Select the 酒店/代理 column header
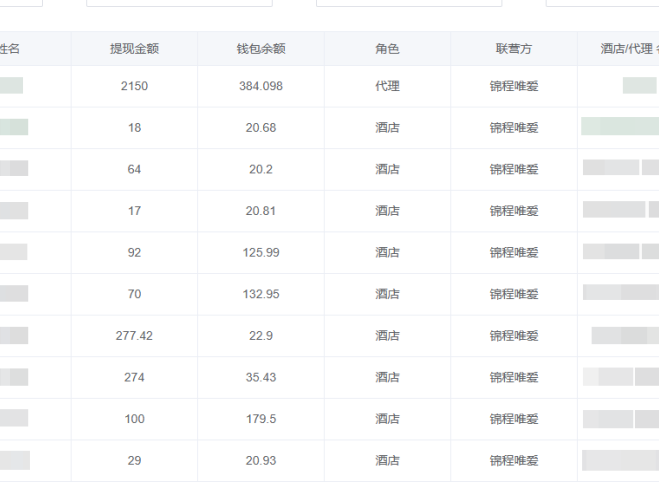 626,48
